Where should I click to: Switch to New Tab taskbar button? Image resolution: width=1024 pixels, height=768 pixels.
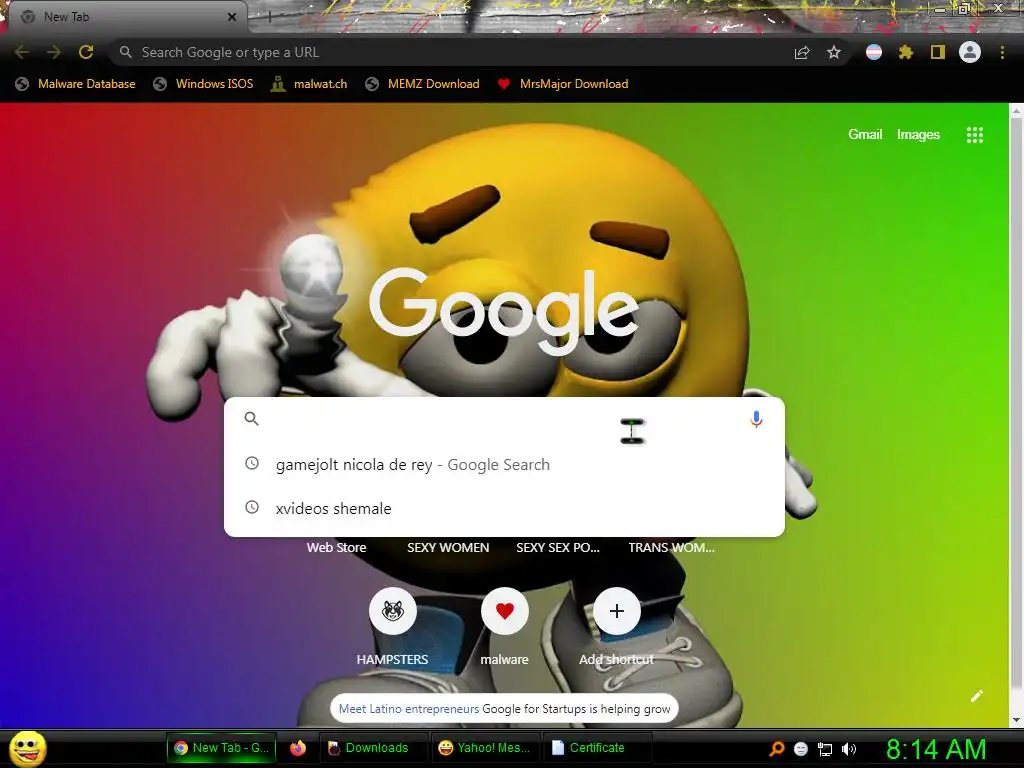[x=222, y=748]
